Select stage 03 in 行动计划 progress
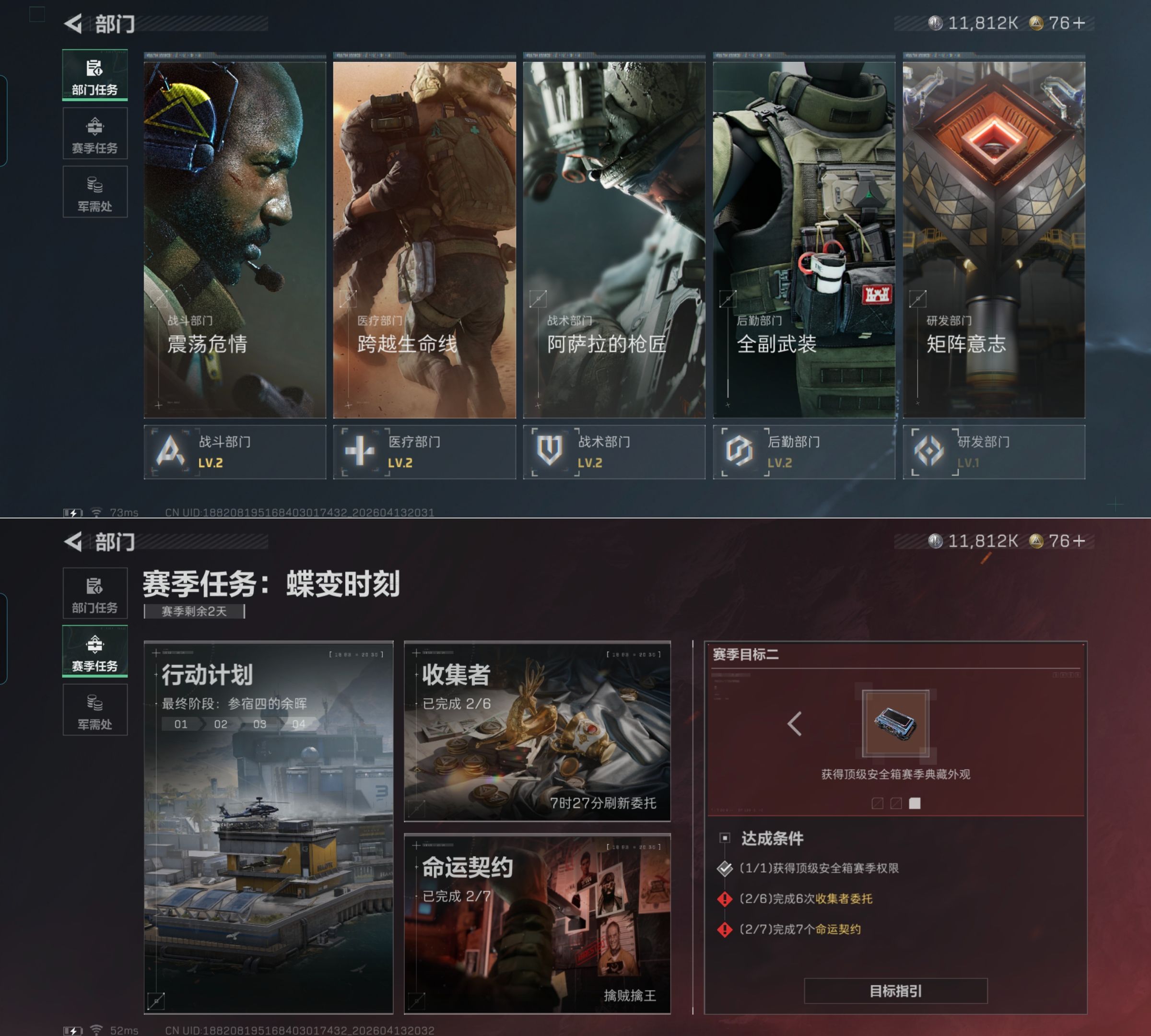The height and width of the screenshot is (1036, 1151). pos(259,724)
